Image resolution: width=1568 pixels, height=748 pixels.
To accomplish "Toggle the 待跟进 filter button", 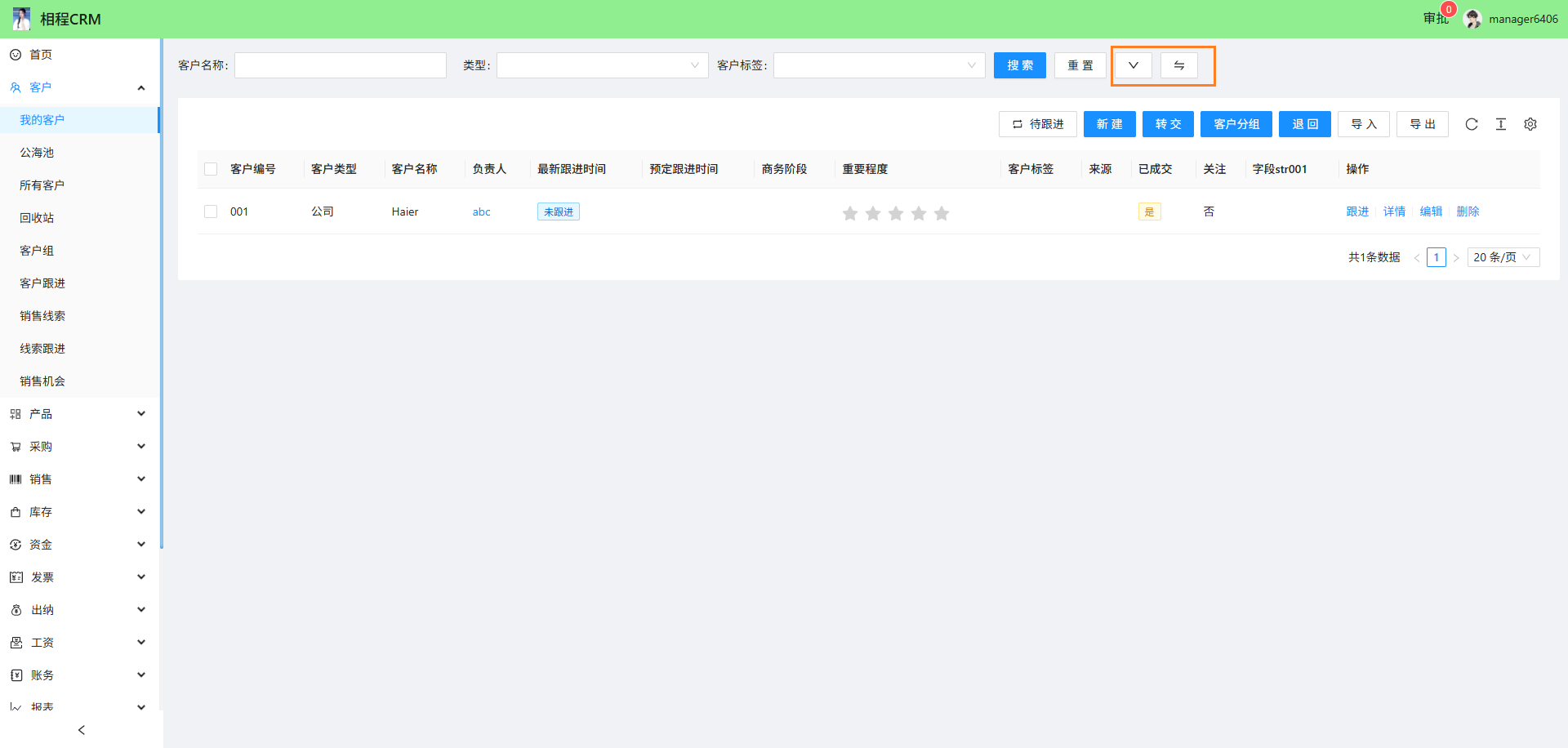I will [1038, 124].
